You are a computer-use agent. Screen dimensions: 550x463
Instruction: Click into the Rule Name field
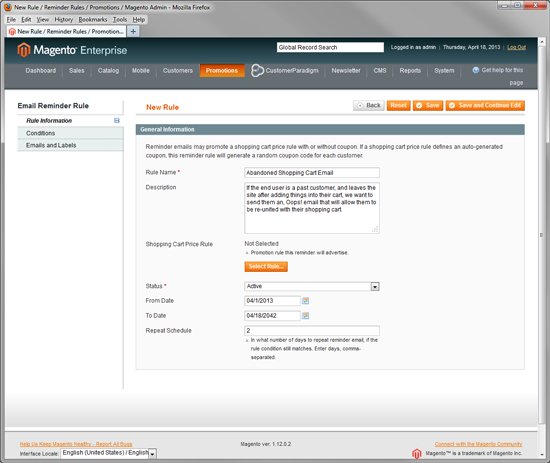point(312,173)
